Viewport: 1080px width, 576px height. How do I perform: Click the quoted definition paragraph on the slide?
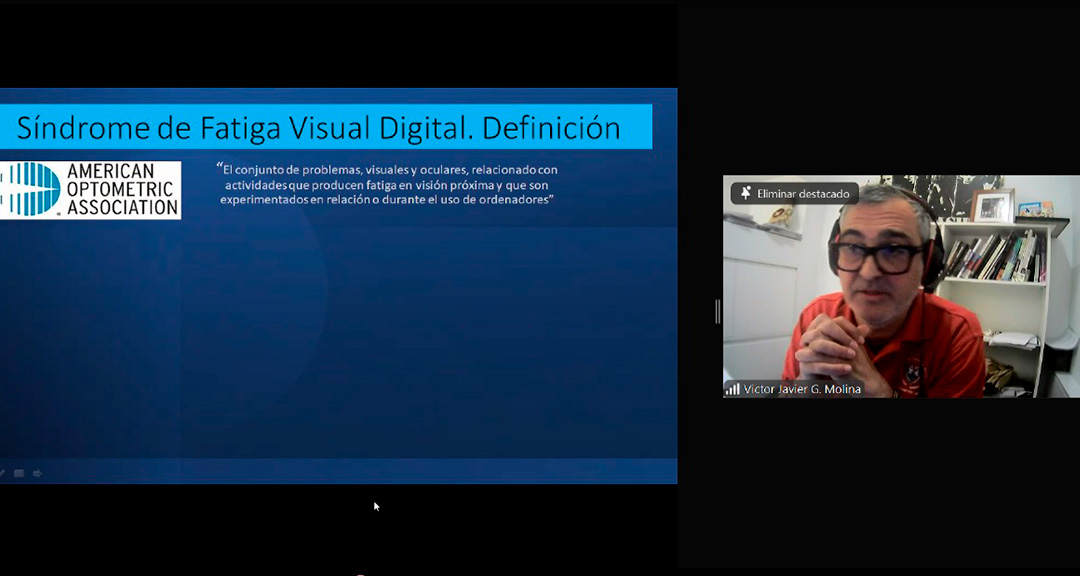(x=388, y=184)
